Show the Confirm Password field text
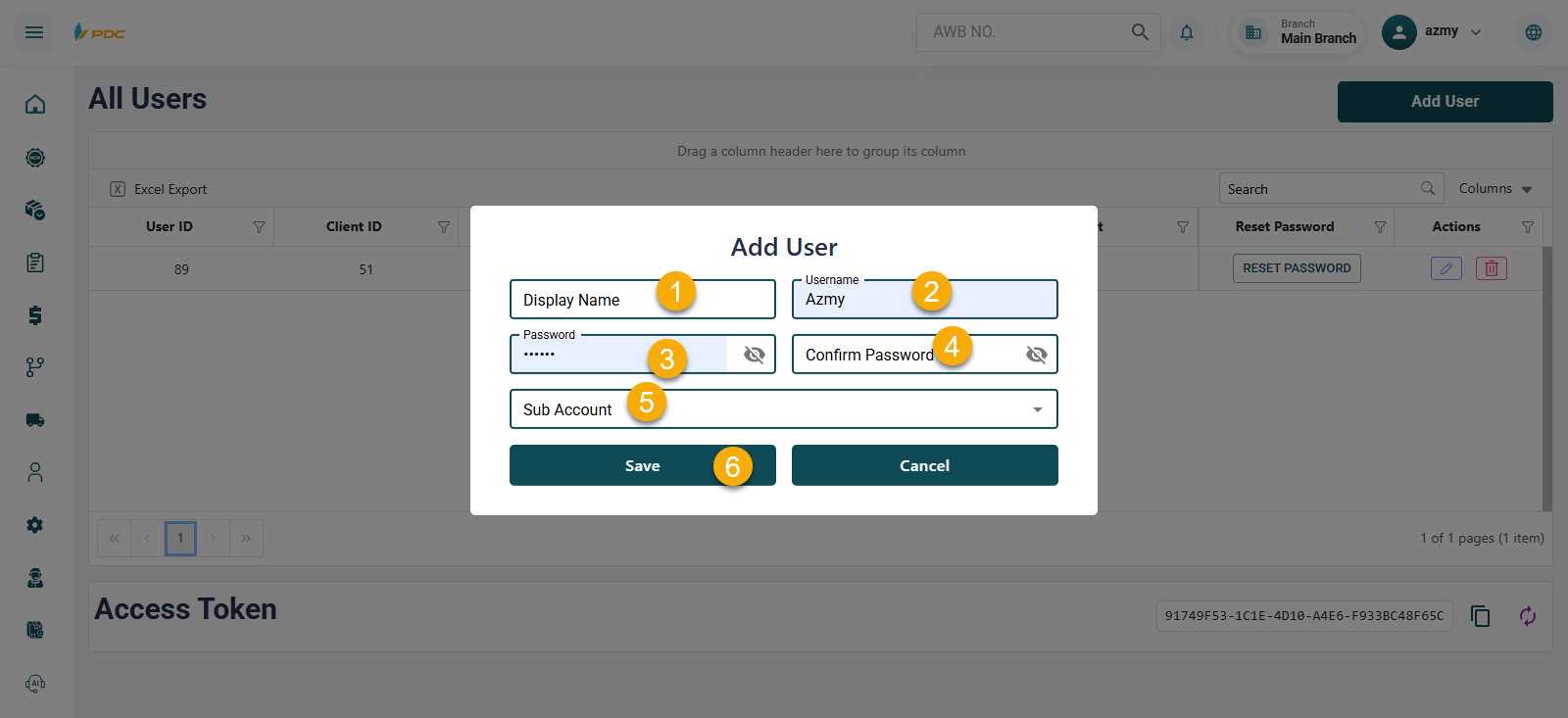The width and height of the screenshot is (1568, 718). coord(1036,355)
